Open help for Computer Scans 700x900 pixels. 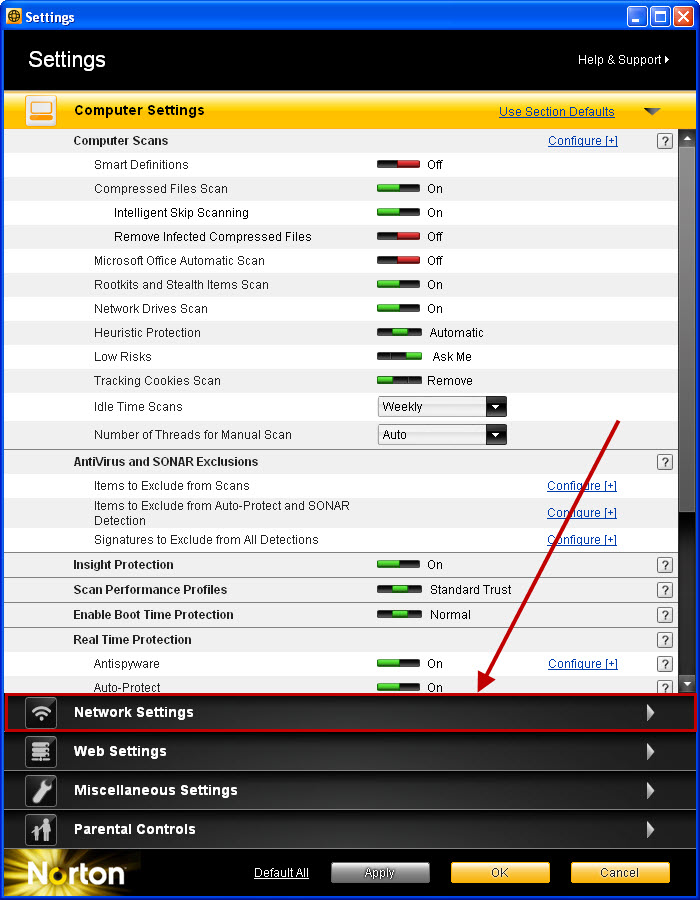coord(664,141)
